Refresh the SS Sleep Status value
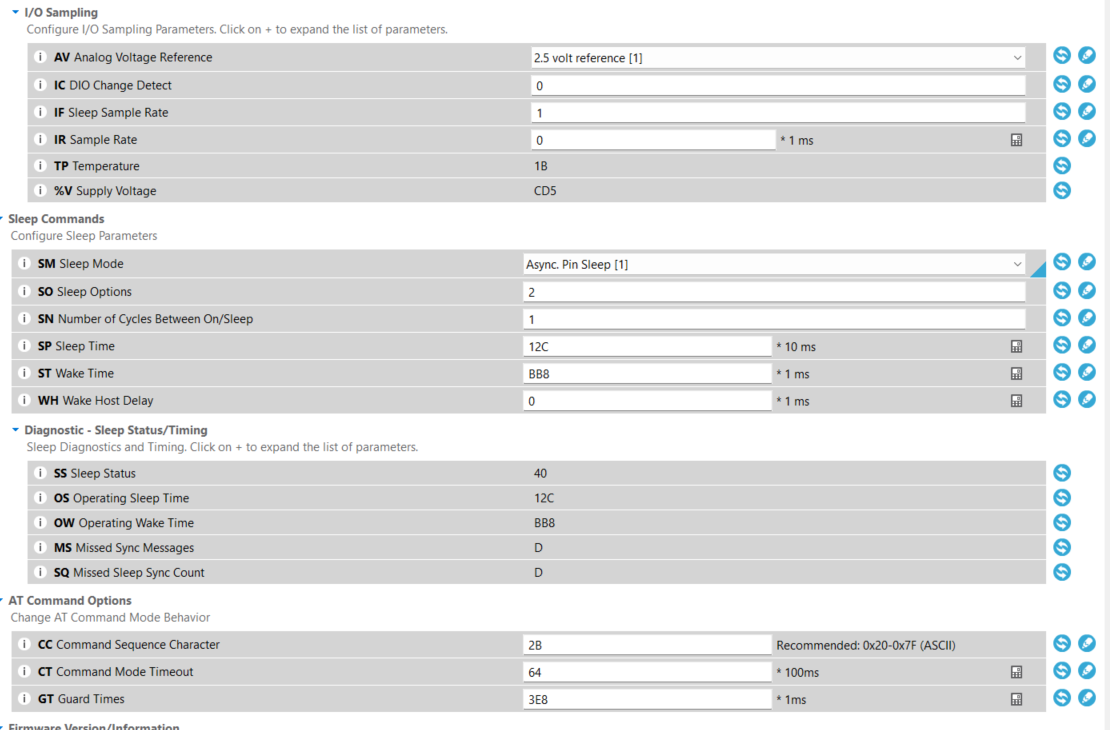 [1062, 473]
